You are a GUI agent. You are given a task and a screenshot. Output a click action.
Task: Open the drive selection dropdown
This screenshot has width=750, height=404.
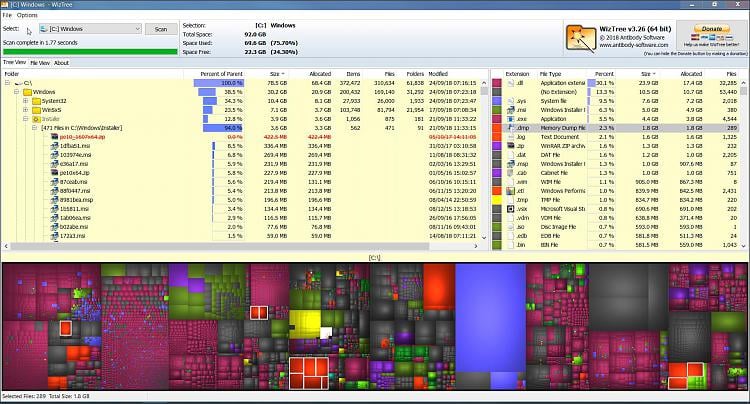click(x=90, y=29)
